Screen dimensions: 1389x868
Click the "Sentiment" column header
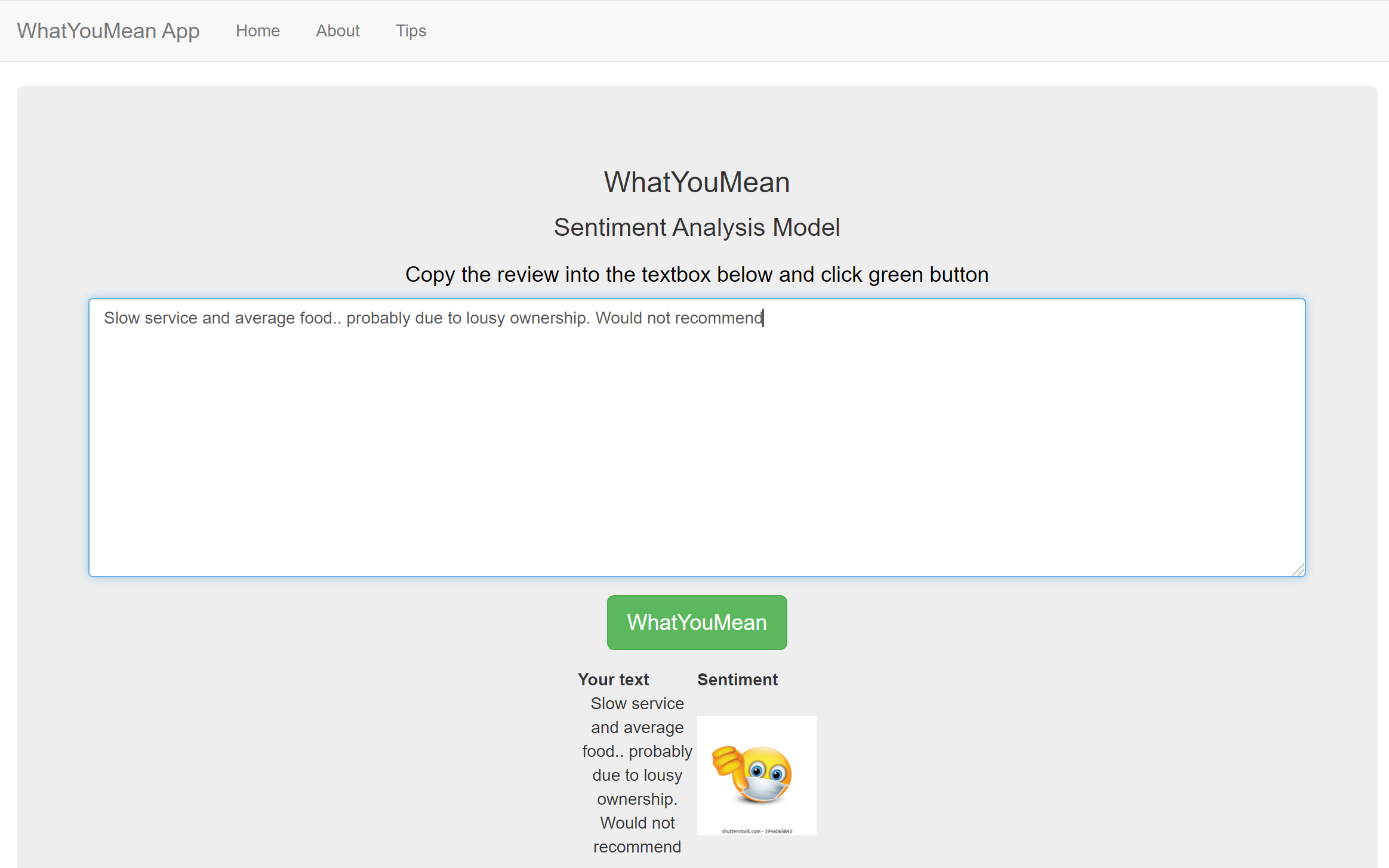[737, 679]
